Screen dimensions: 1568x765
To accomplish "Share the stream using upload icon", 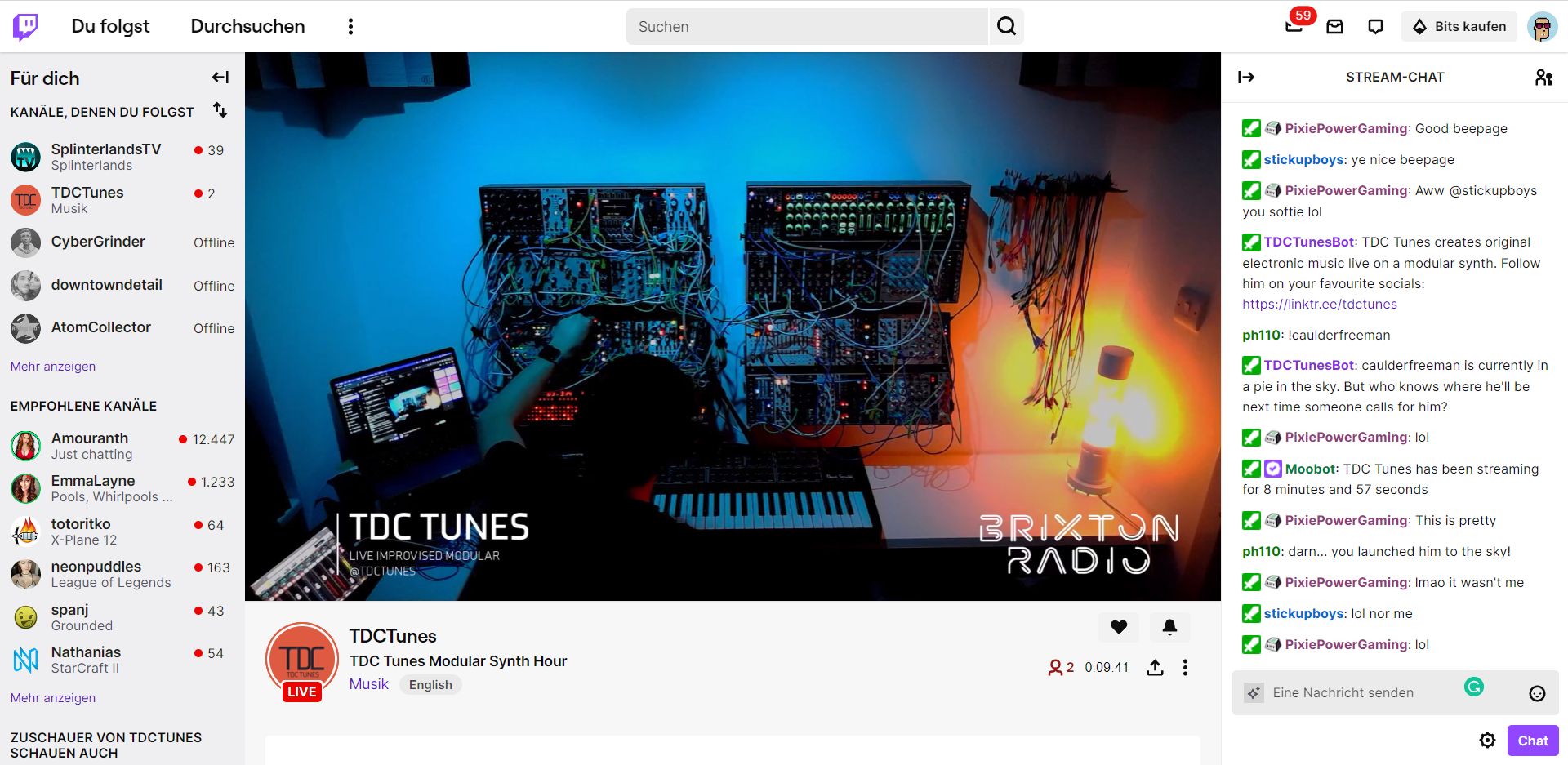I will 1155,668.
